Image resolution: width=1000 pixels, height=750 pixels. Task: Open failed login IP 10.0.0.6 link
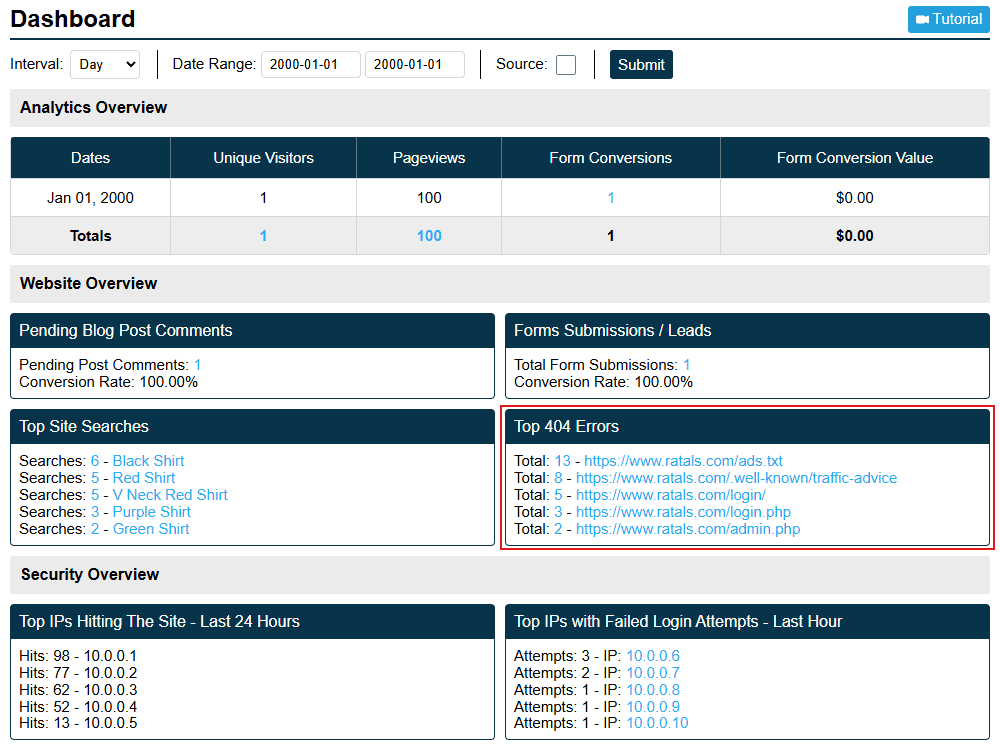(x=653, y=656)
